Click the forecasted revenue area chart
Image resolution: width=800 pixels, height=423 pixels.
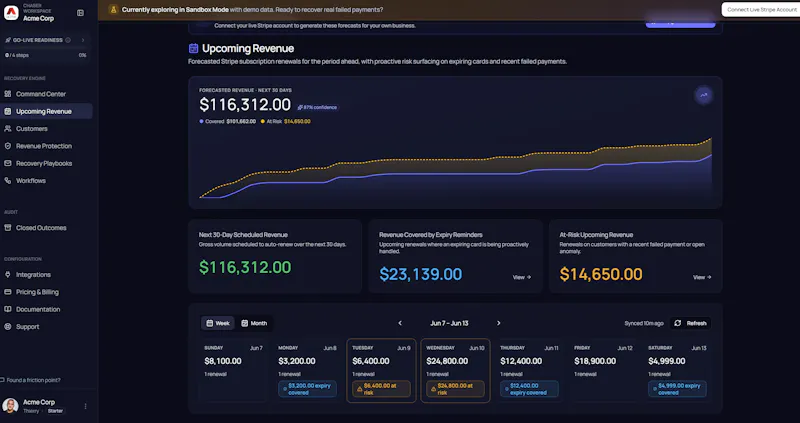(x=455, y=168)
